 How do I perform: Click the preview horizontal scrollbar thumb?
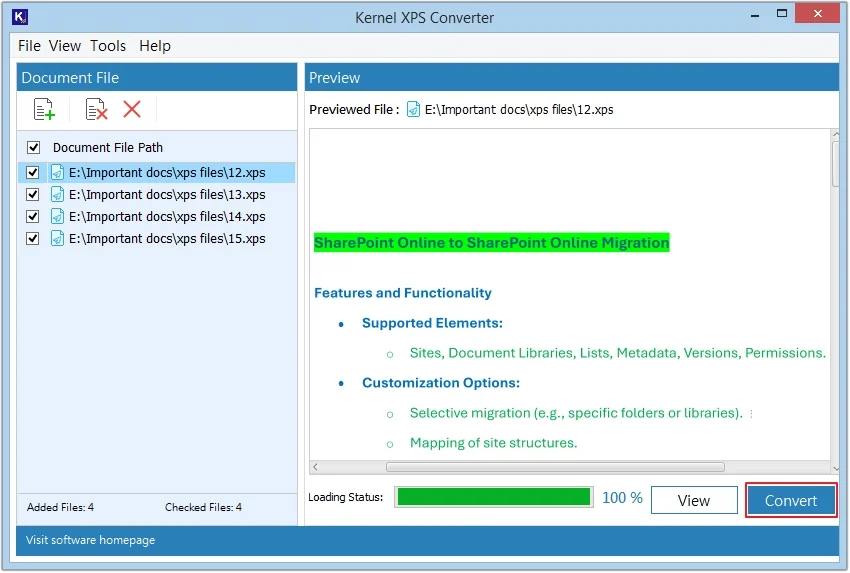[555, 467]
